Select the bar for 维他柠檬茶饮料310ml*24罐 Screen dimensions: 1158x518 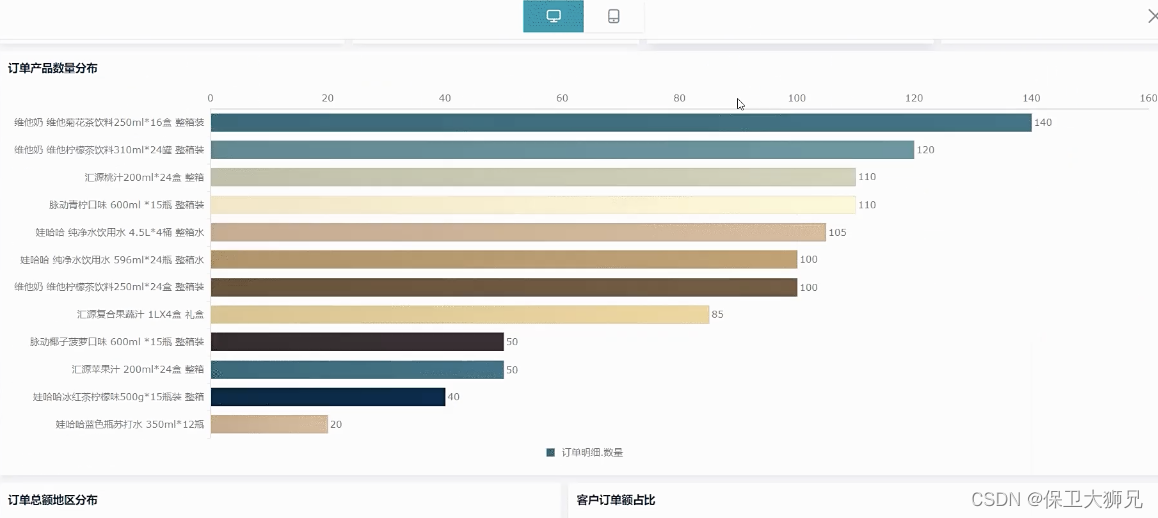[562, 150]
